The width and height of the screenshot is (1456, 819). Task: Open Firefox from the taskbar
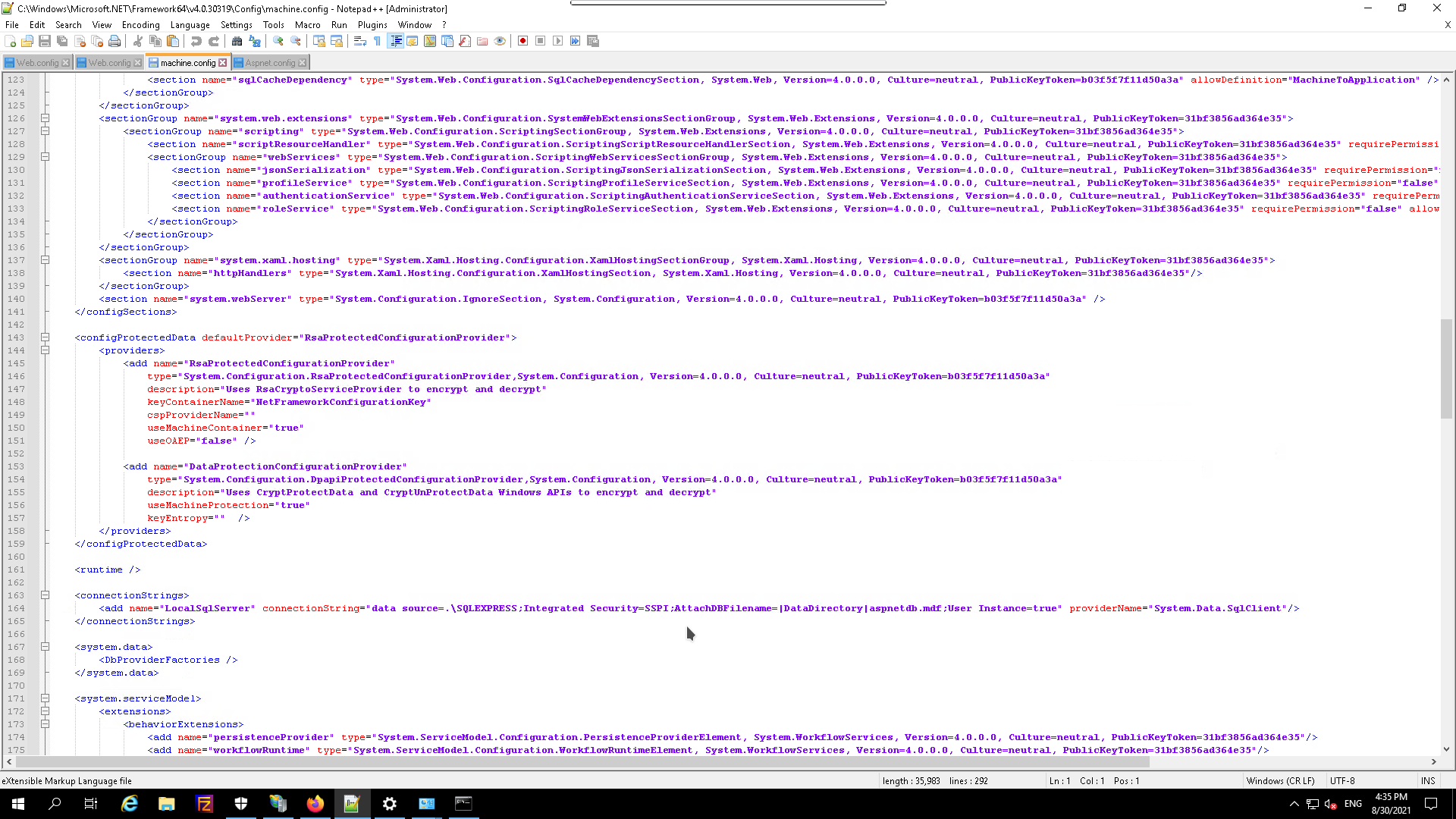click(x=315, y=804)
